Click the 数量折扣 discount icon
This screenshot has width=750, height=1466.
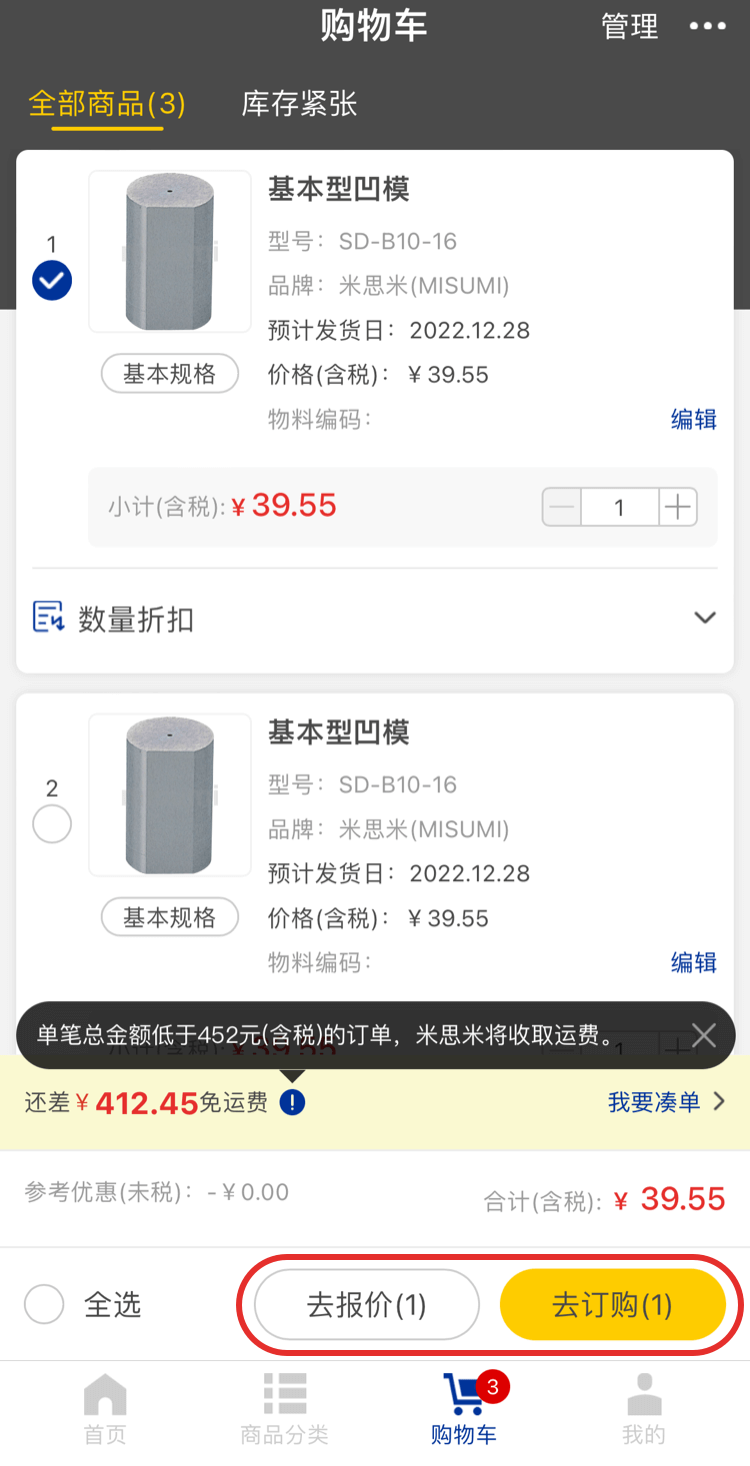point(49,618)
